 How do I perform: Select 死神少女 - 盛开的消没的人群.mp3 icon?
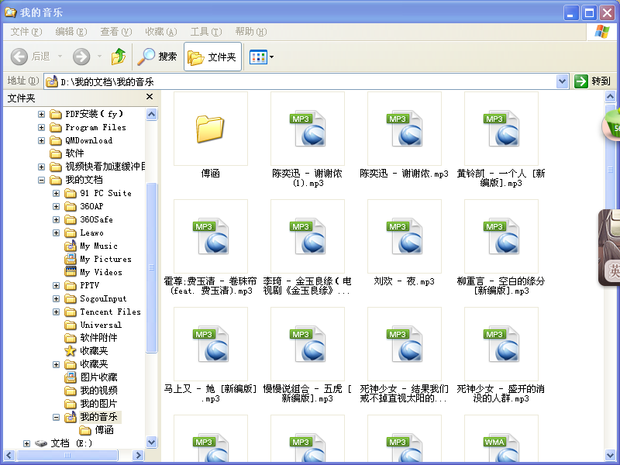(501, 344)
